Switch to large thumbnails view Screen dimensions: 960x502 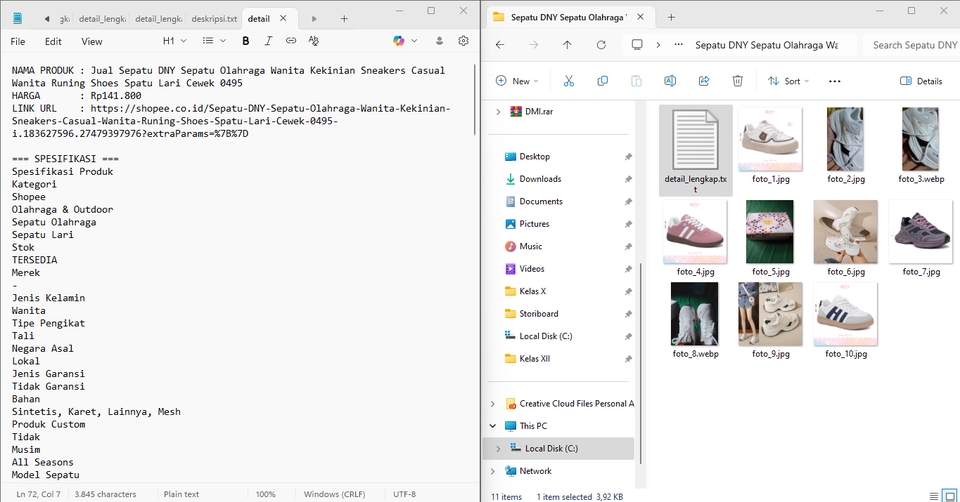point(950,495)
